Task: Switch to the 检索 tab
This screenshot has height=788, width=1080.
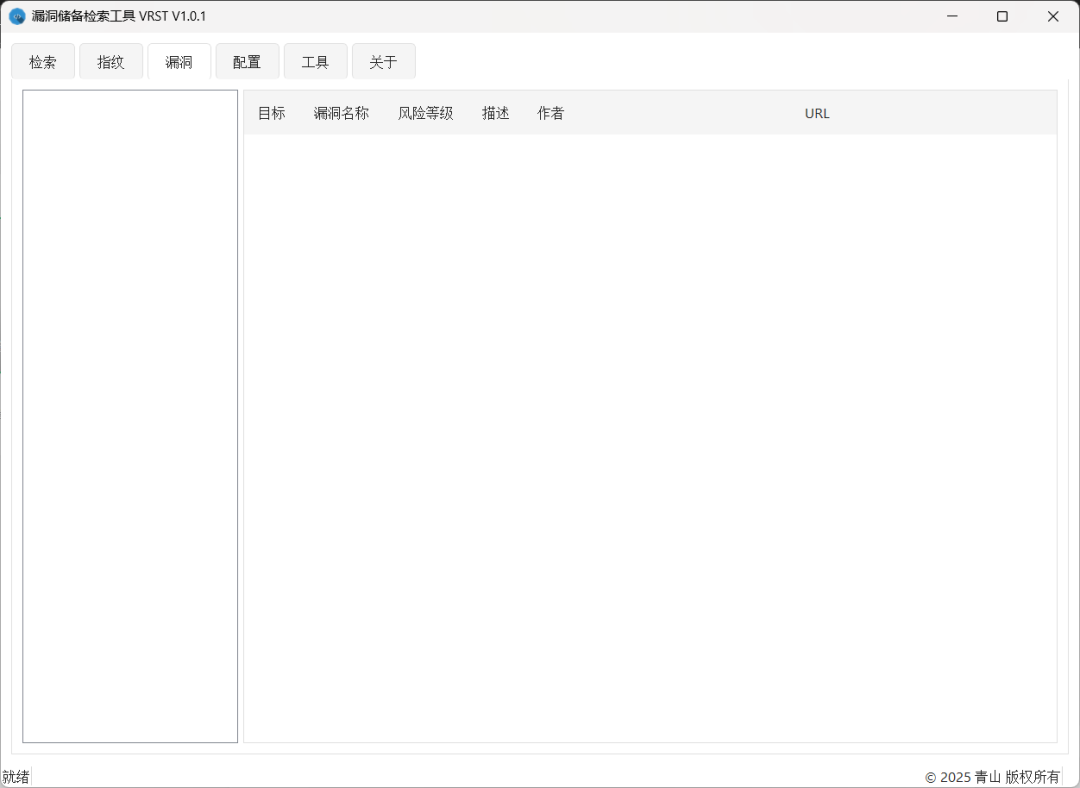Action: pos(43,62)
